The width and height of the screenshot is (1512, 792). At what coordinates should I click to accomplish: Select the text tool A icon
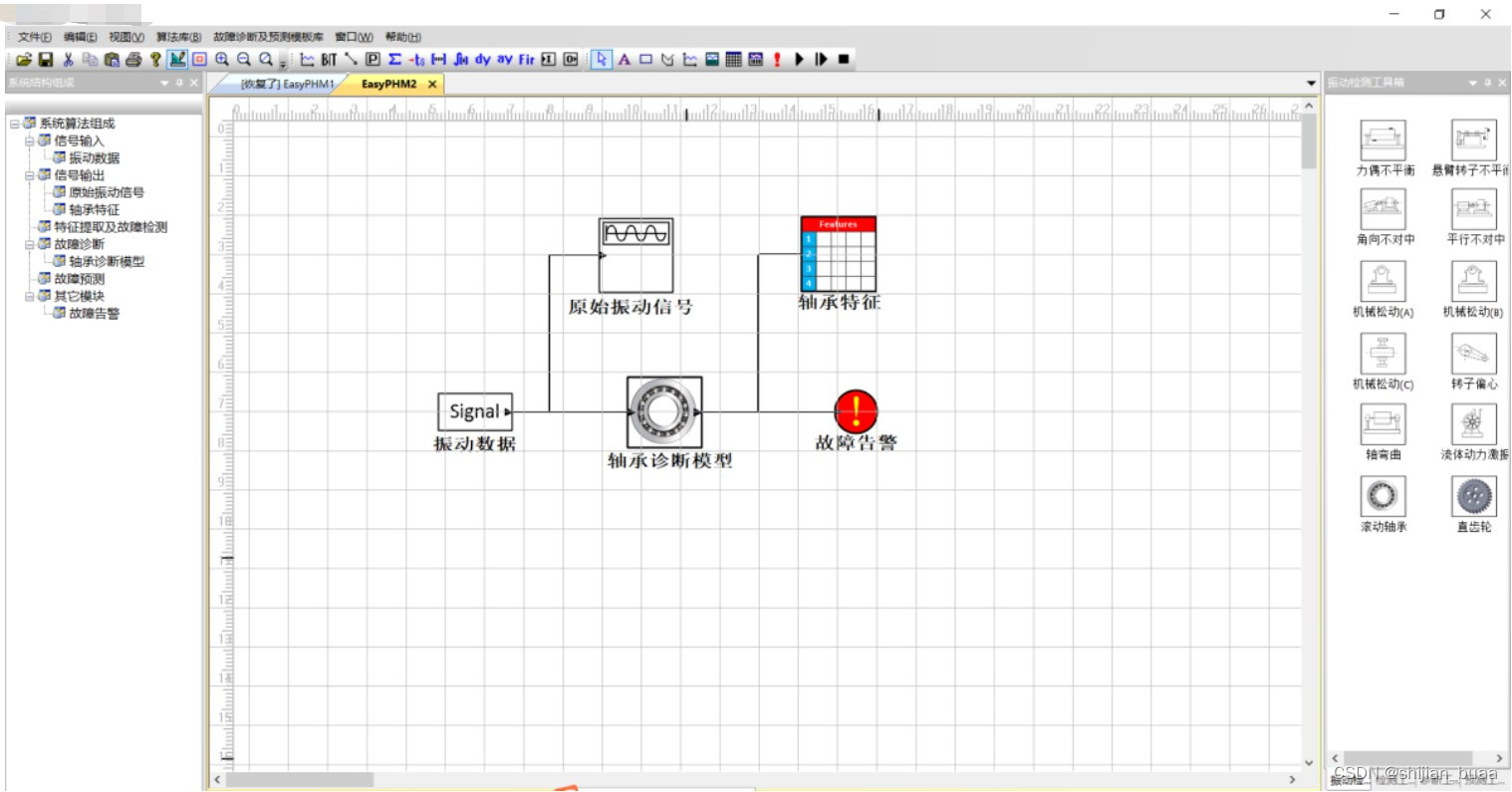pos(624,60)
